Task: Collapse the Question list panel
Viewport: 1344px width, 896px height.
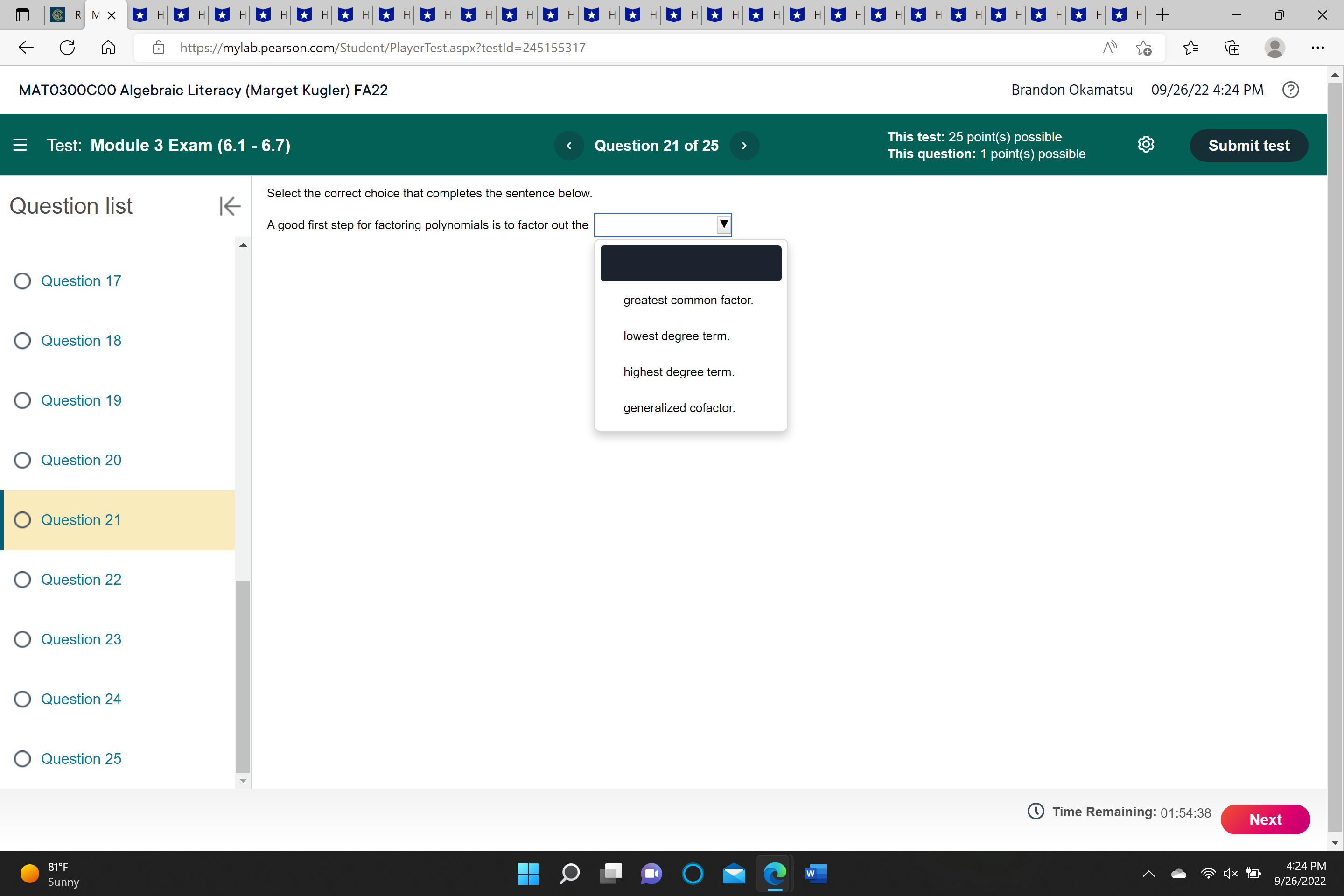Action: 229,206
